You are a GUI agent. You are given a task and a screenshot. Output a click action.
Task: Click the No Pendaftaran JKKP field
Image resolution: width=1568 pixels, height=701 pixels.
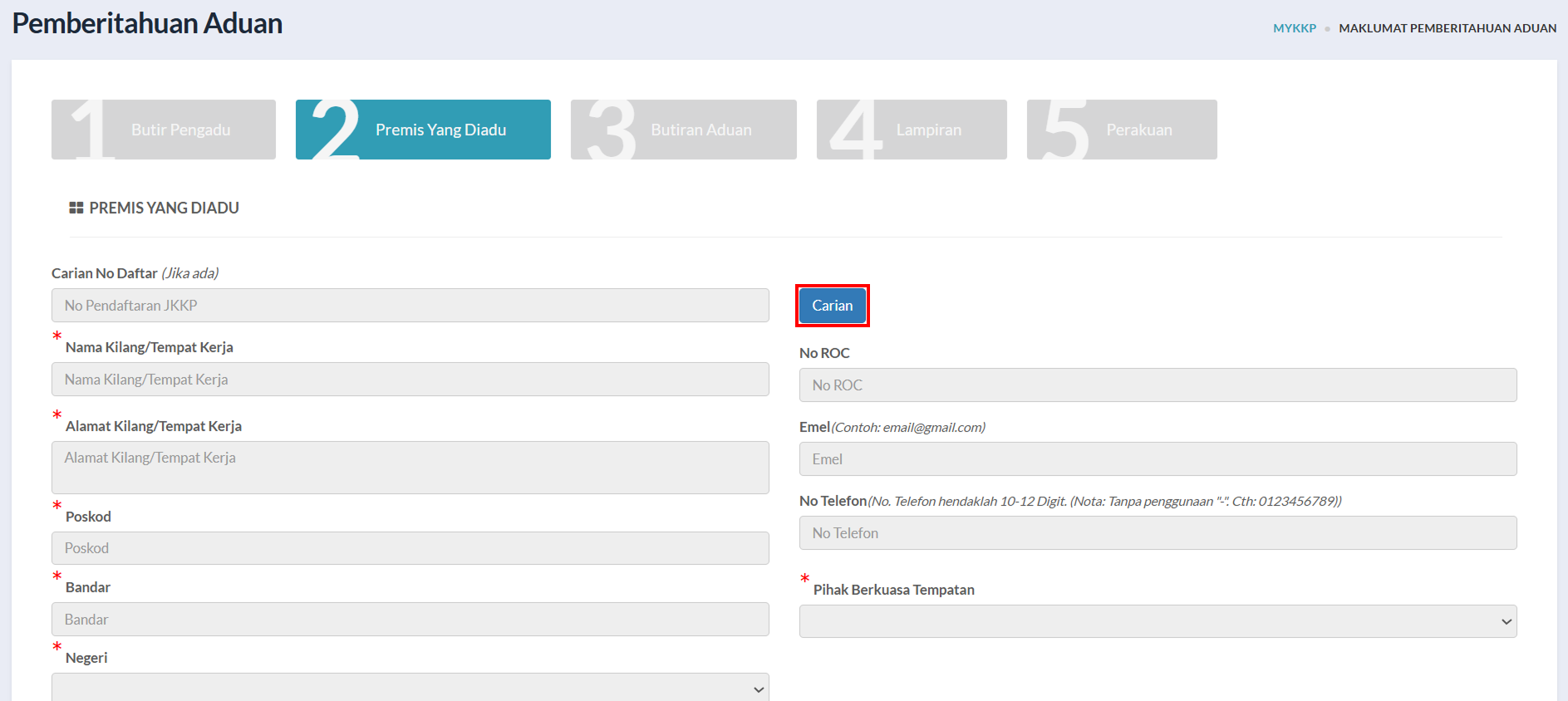click(410, 306)
